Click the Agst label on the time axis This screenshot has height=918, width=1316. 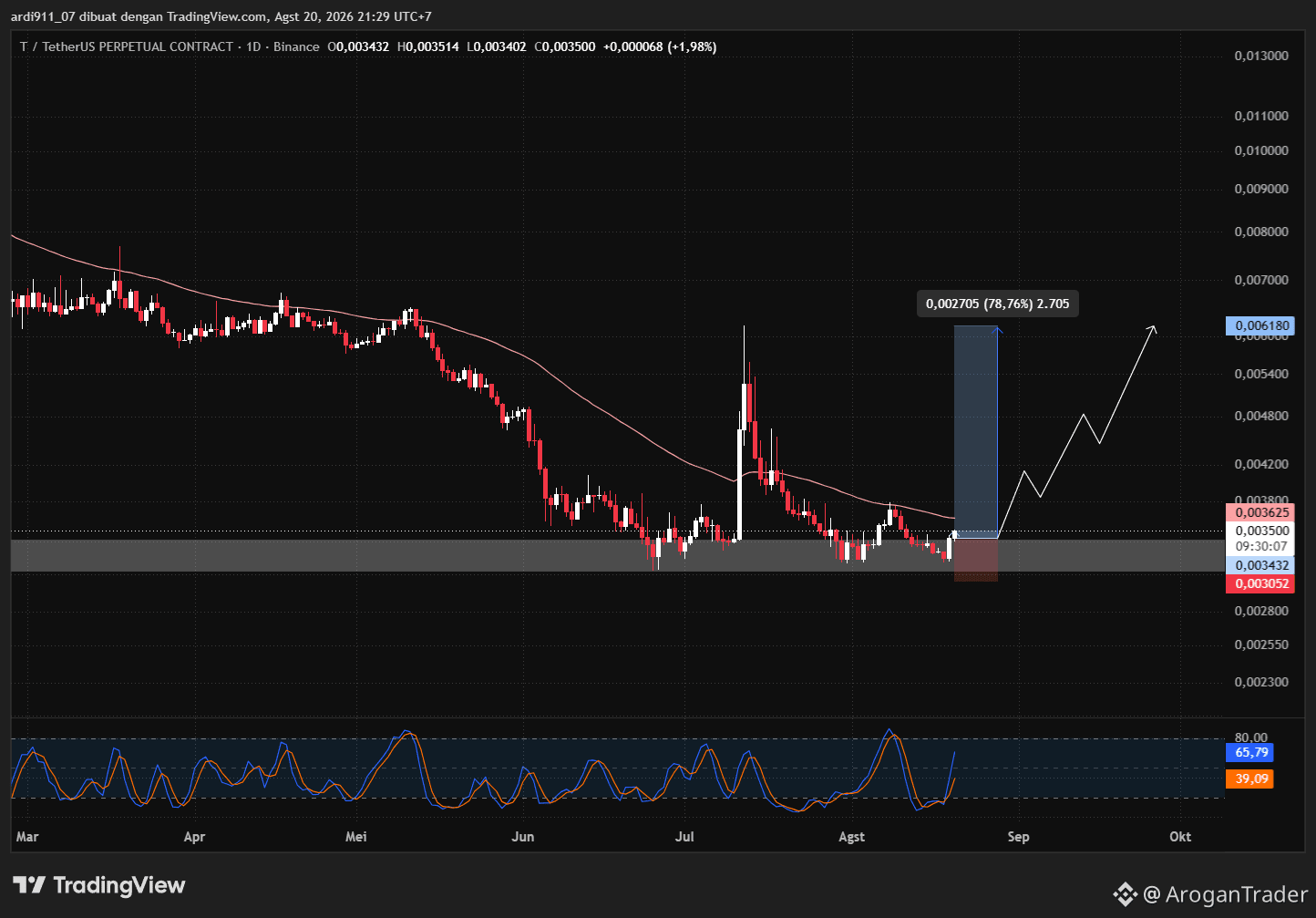click(x=851, y=837)
